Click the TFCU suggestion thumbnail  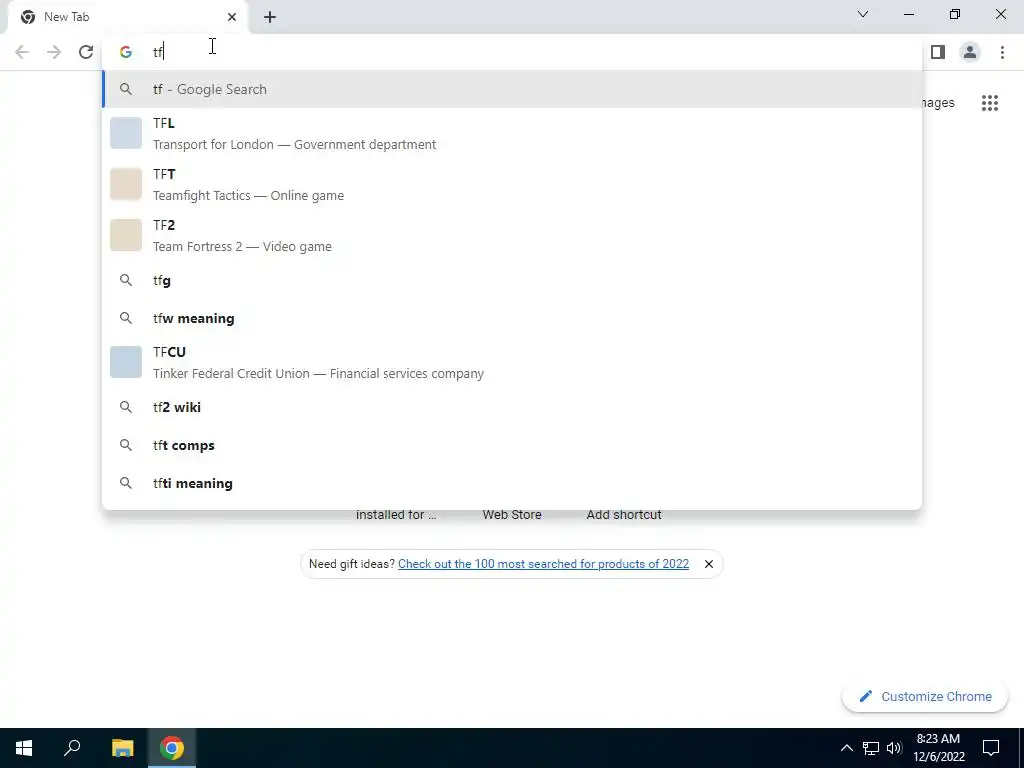point(125,362)
